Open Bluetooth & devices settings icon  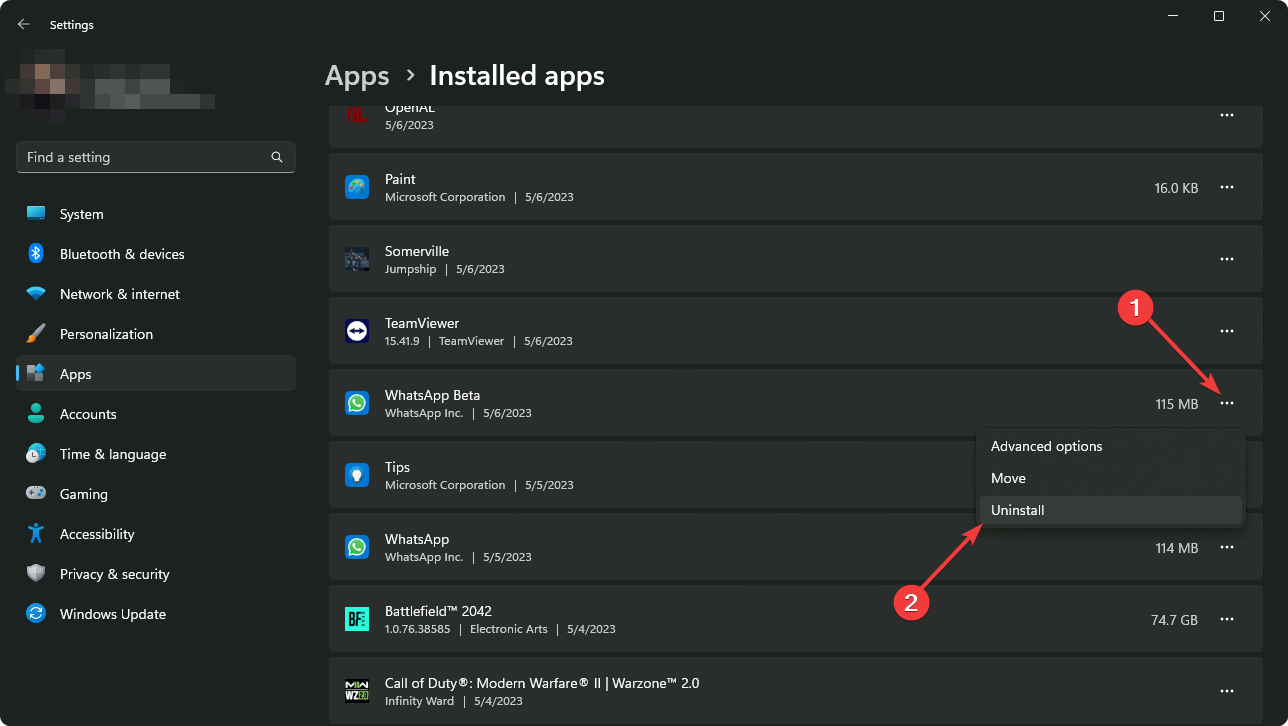click(36, 254)
